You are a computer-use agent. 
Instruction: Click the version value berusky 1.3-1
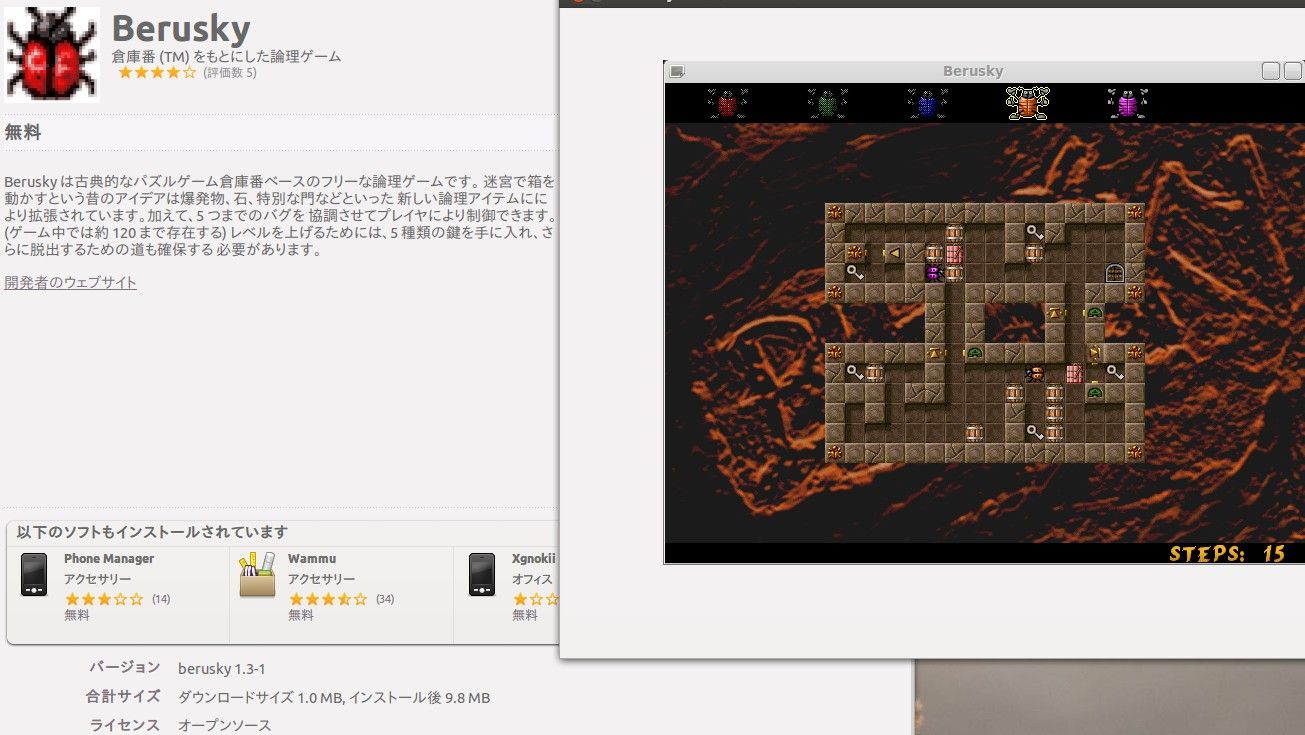point(222,669)
